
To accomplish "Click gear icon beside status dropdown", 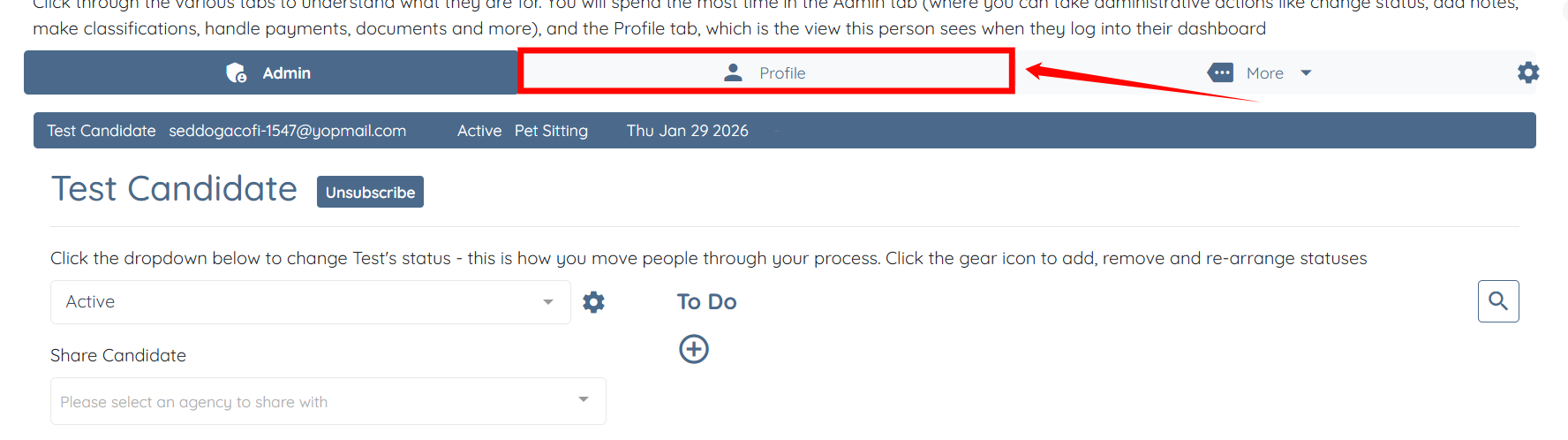I will tap(594, 302).
